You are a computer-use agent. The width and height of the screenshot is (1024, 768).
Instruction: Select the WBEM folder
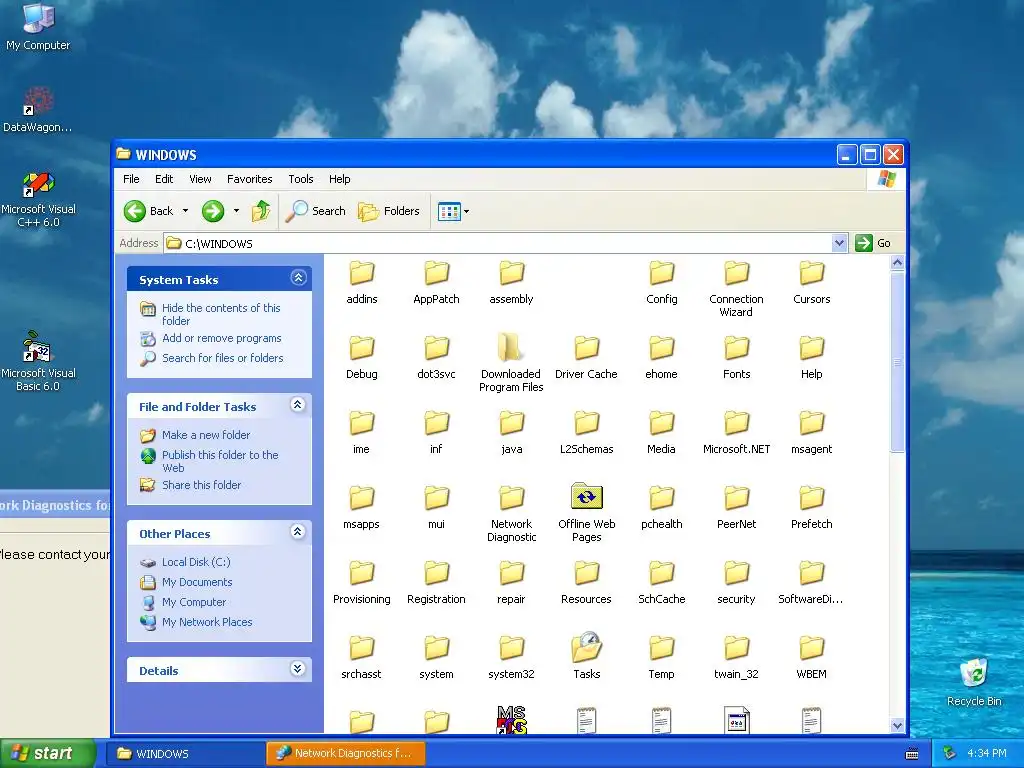point(812,658)
